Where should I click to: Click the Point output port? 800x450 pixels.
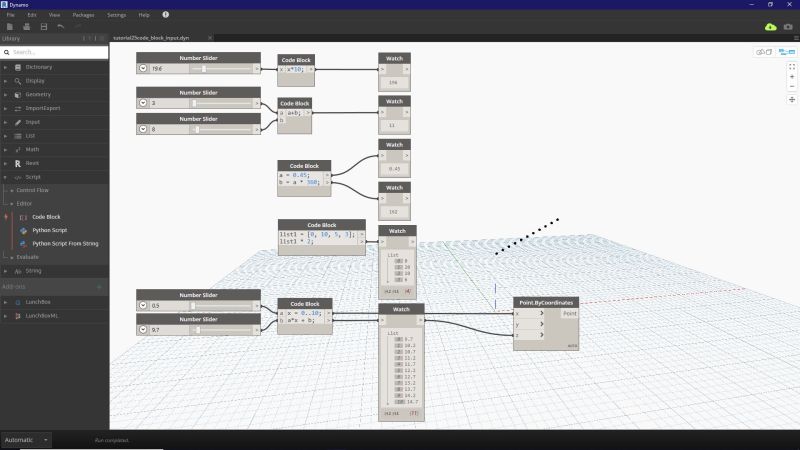(569, 313)
